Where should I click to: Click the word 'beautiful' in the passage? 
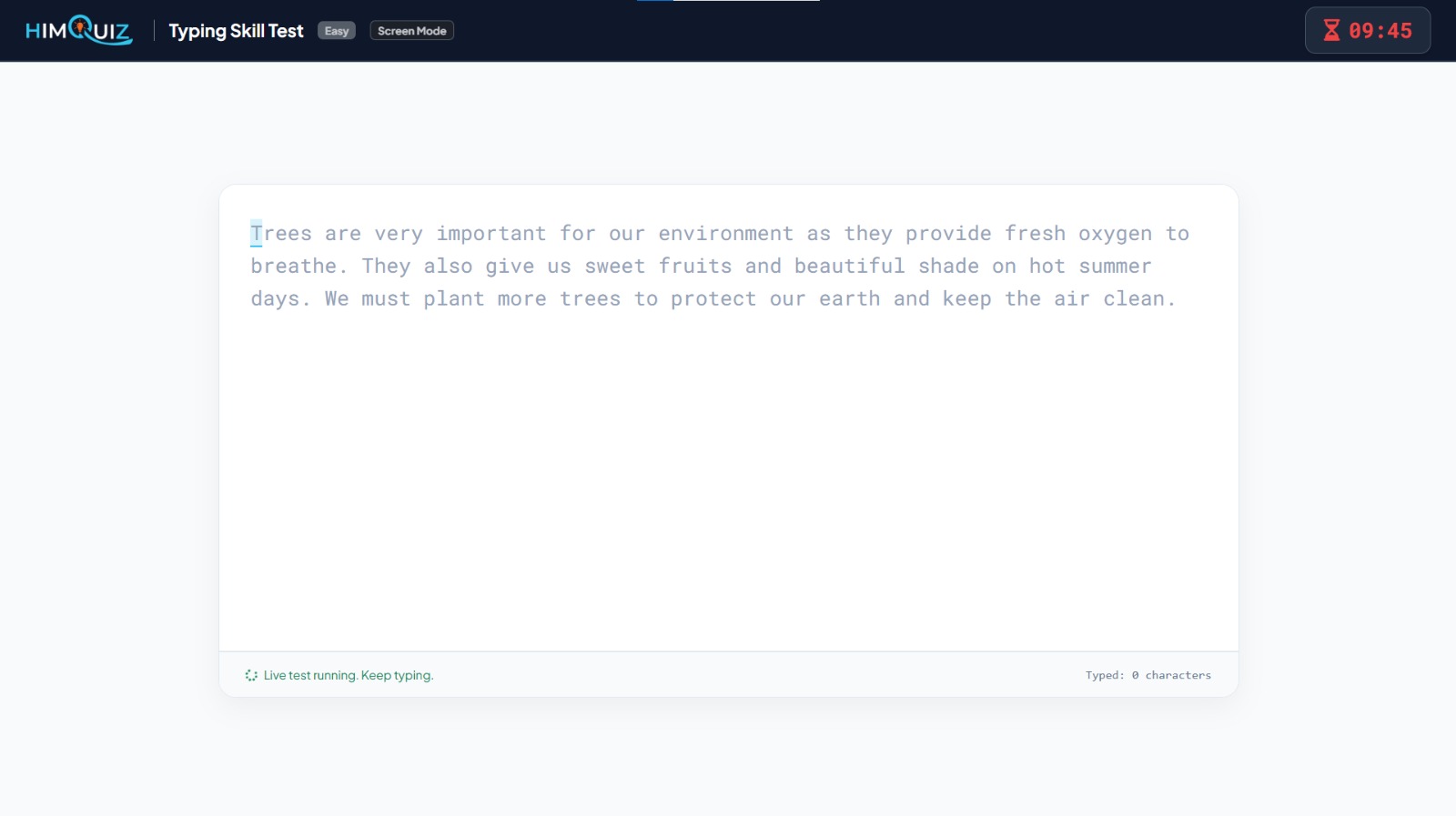coord(850,267)
